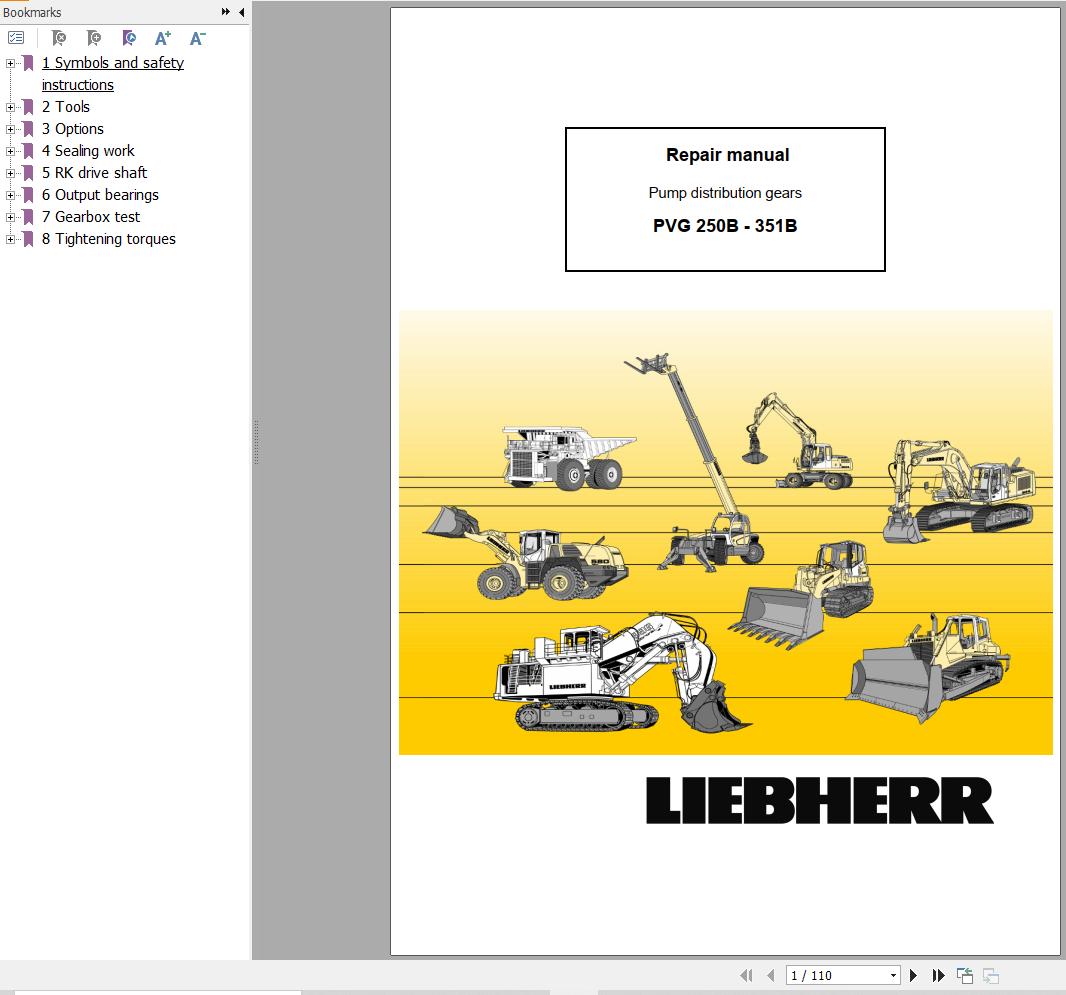Expand the '5 RK drive shaft' bookmark node

pos(10,173)
